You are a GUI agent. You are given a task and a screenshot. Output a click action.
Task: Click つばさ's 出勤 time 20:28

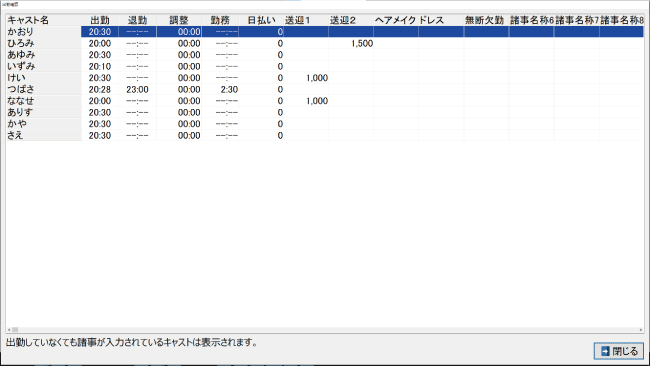point(100,90)
